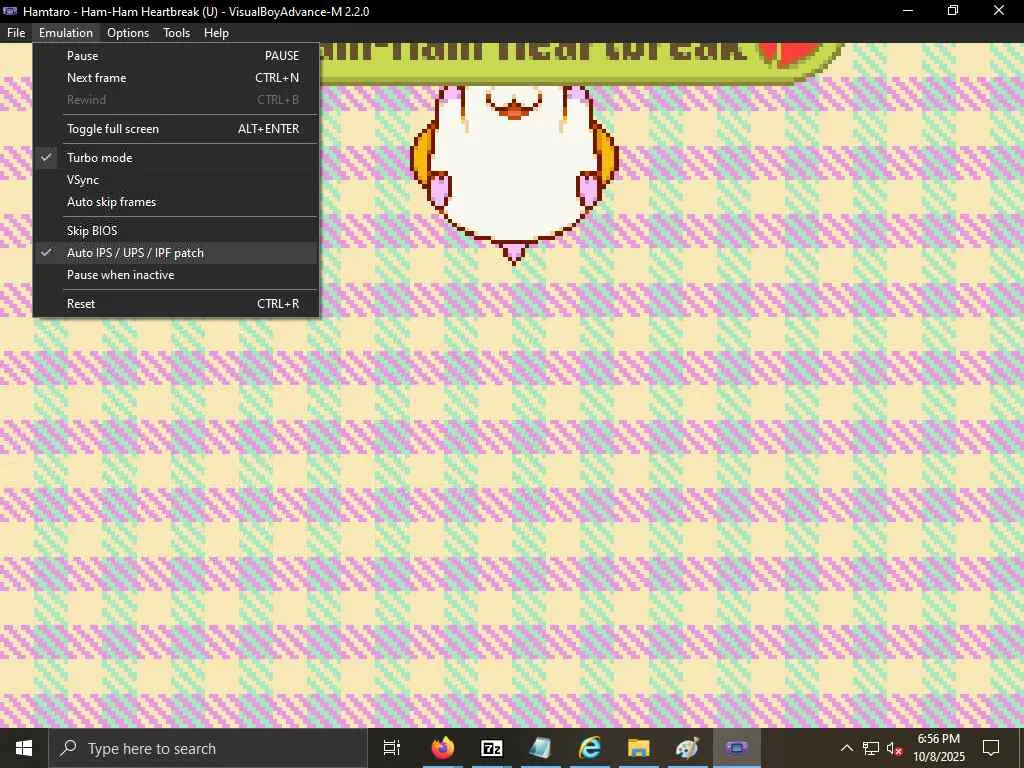Open the clock showing 6:56 PM
The image size is (1024, 768).
(939, 748)
